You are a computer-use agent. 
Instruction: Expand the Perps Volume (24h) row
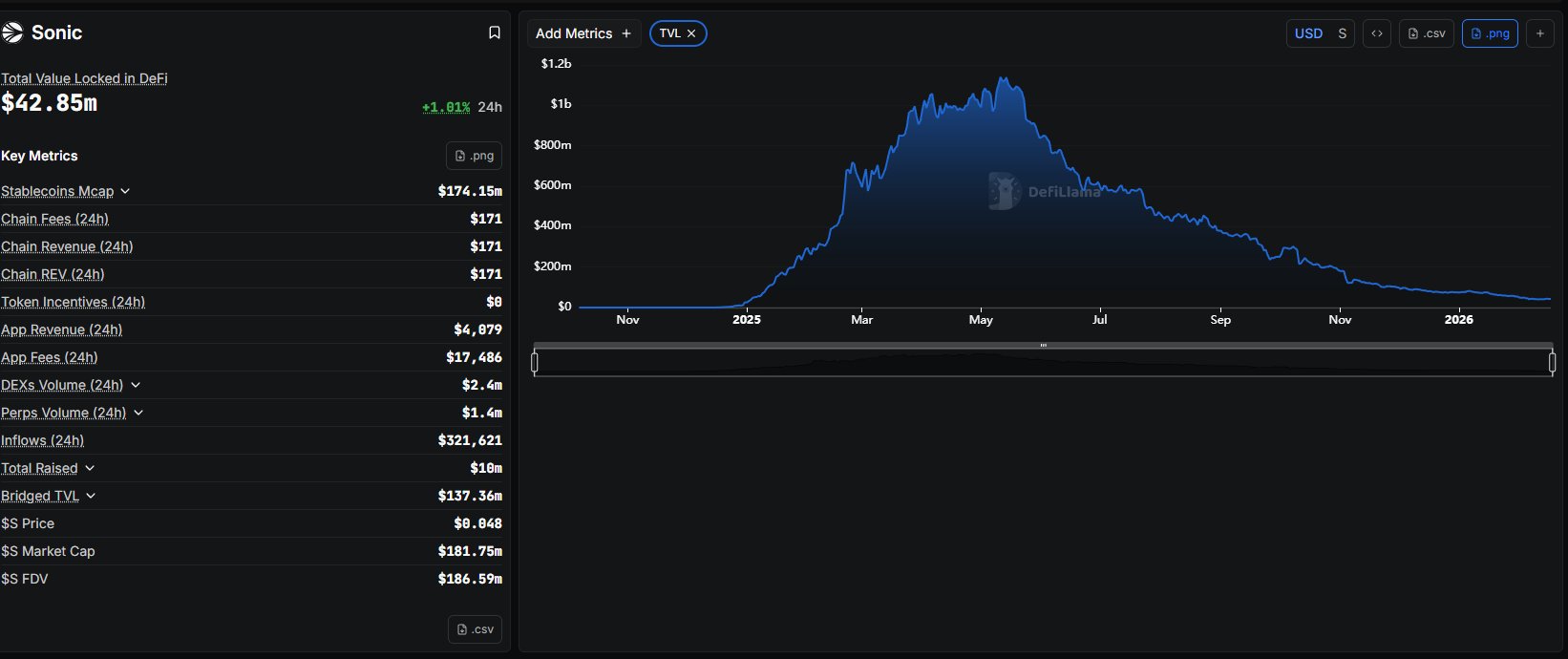click(x=138, y=413)
